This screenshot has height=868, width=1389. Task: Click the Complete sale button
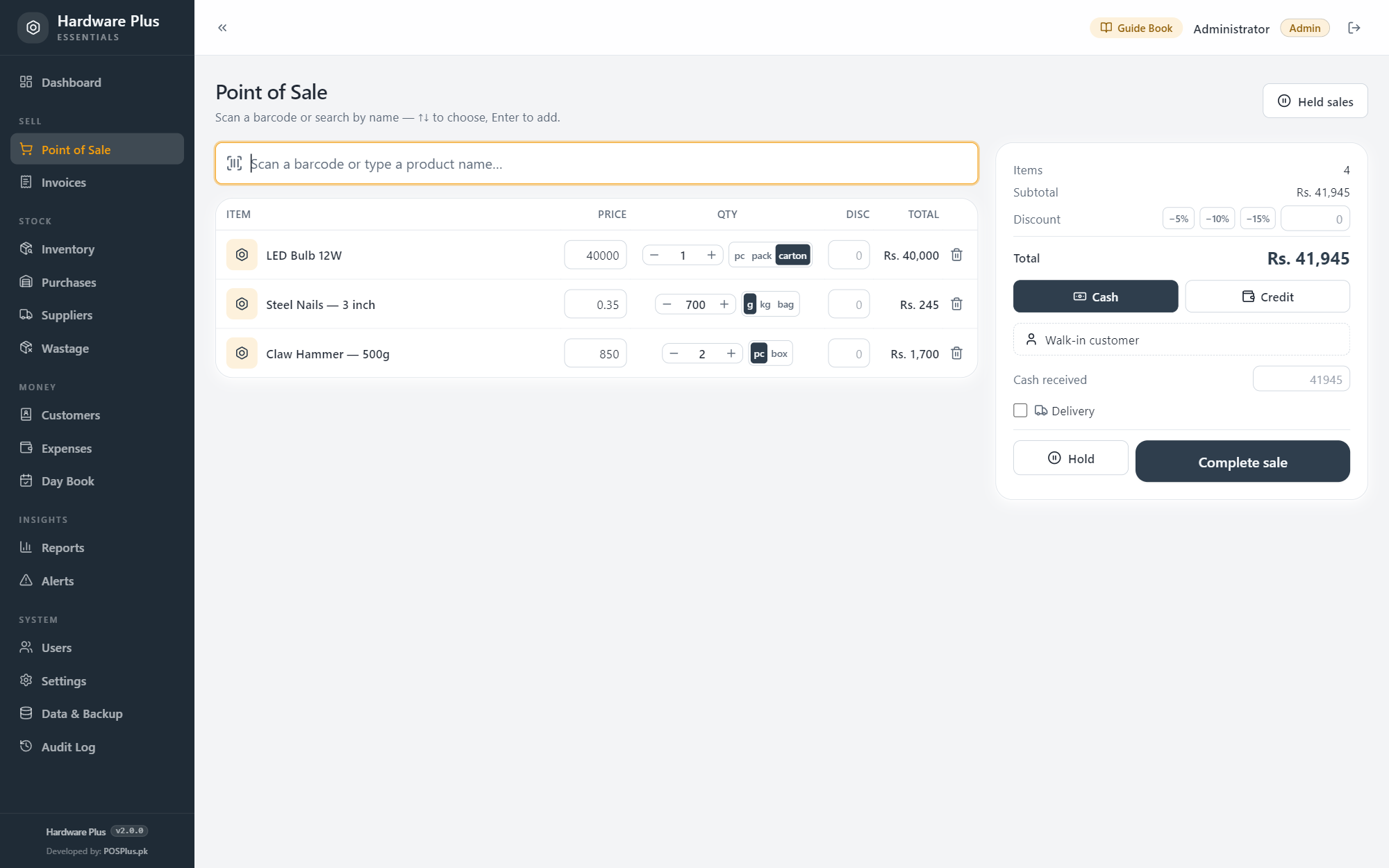click(1242, 461)
